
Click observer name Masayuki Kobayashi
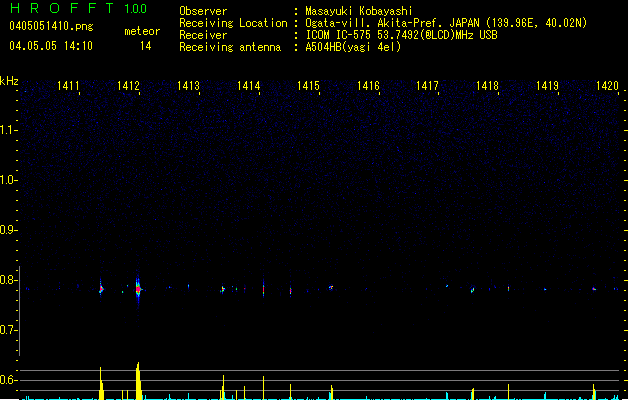point(359,11)
